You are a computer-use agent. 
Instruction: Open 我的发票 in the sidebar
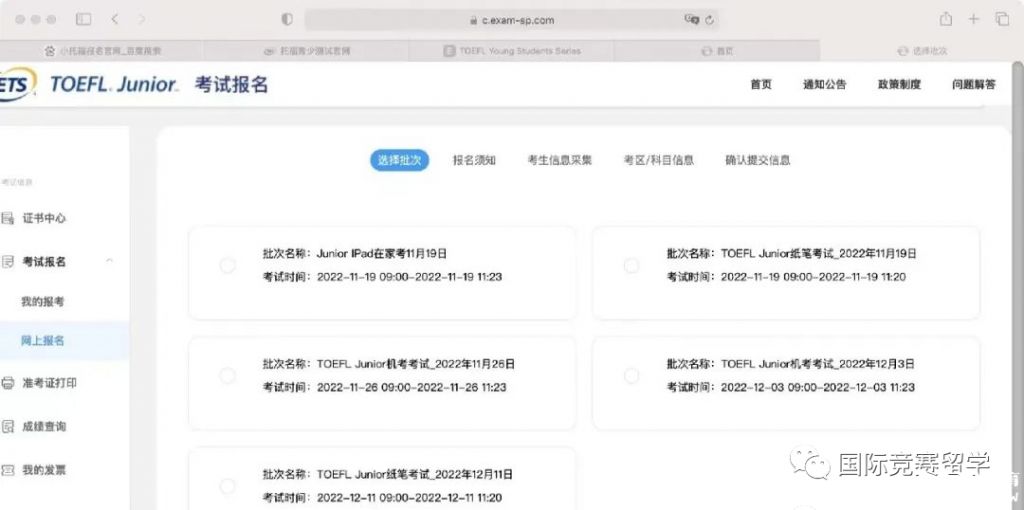[44, 470]
